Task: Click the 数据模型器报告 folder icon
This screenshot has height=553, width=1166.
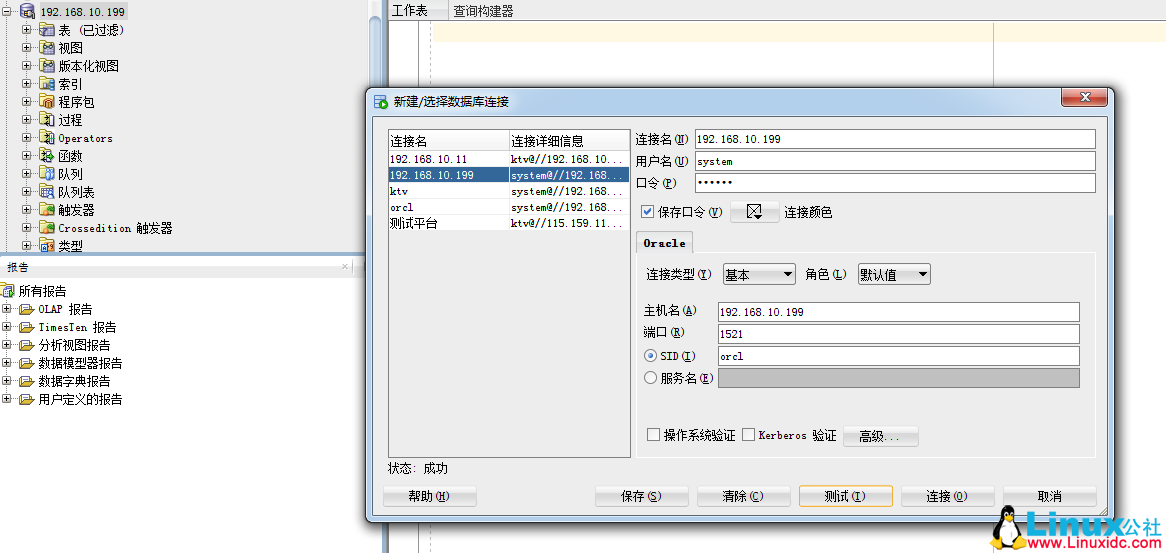Action: tap(28, 363)
